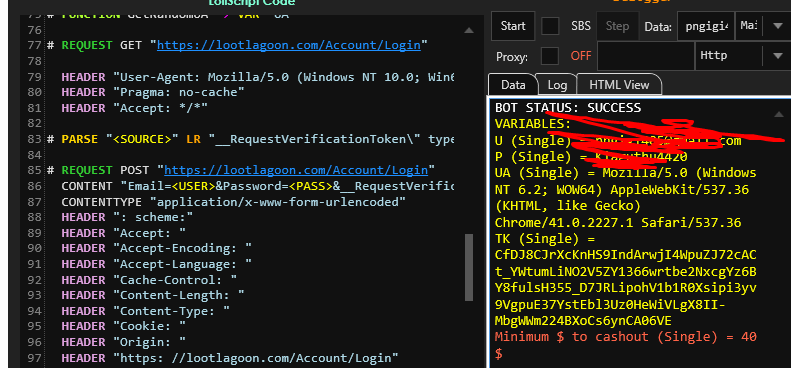Click the OFF proxy status label

581,56
